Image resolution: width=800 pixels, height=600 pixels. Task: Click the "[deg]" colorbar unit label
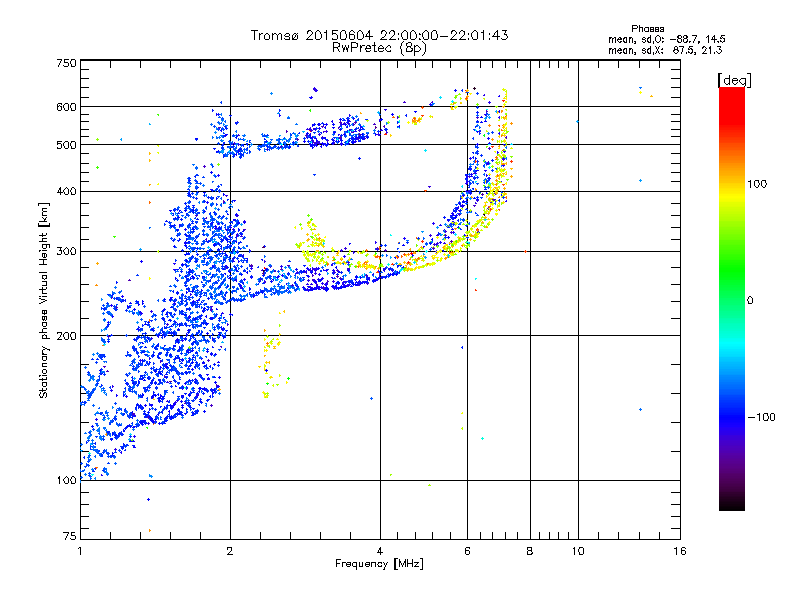[734, 80]
